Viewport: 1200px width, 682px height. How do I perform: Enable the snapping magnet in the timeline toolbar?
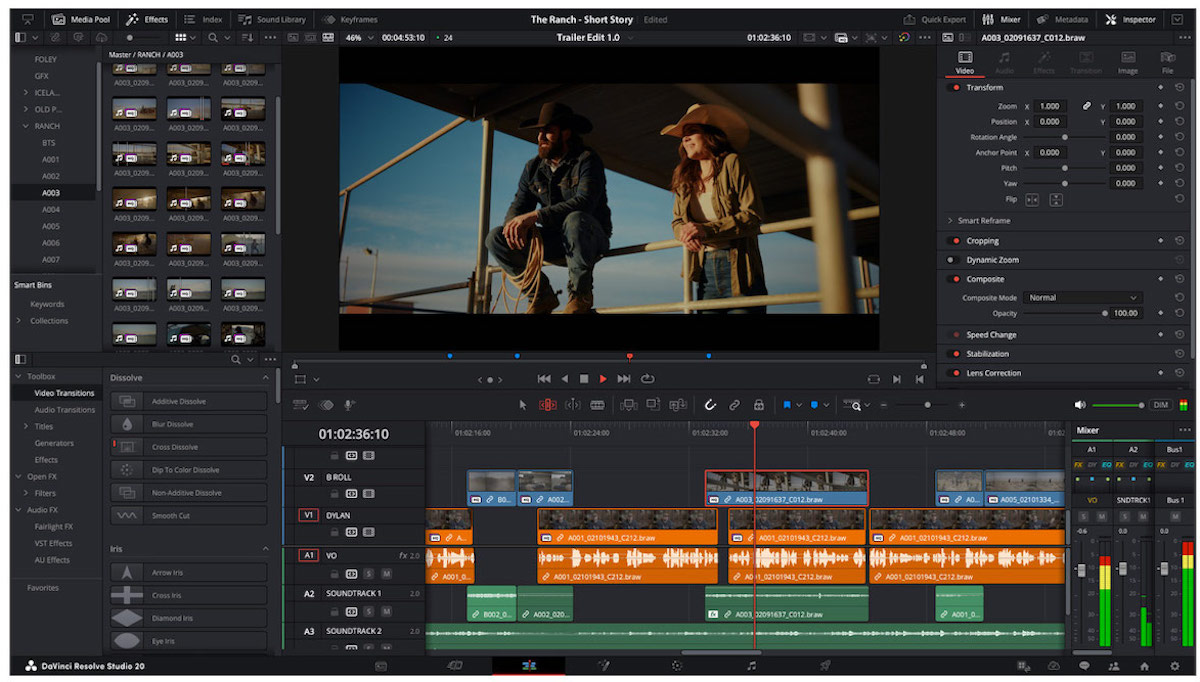point(710,404)
